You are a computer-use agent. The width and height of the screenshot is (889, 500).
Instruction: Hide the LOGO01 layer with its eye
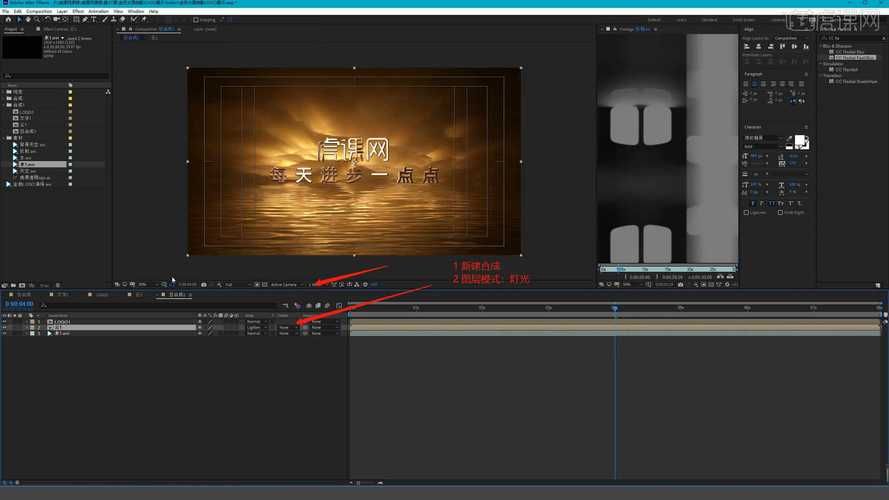coord(5,321)
